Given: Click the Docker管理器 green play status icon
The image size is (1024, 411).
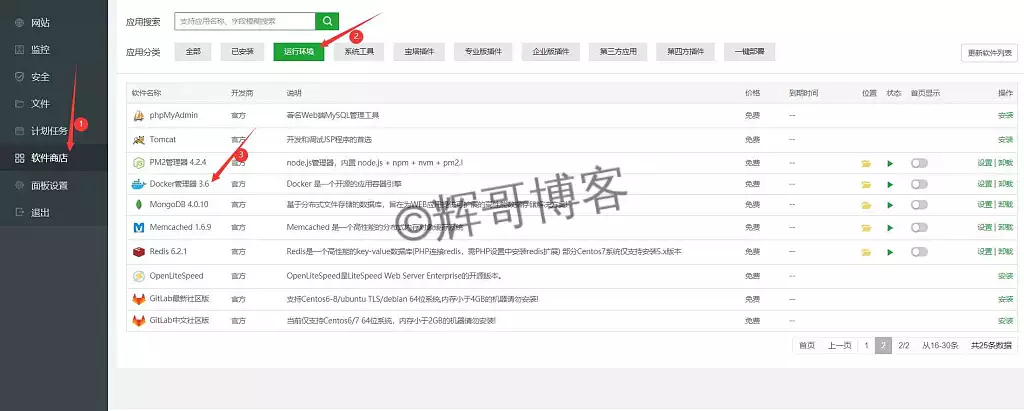Looking at the screenshot, I should point(890,185).
